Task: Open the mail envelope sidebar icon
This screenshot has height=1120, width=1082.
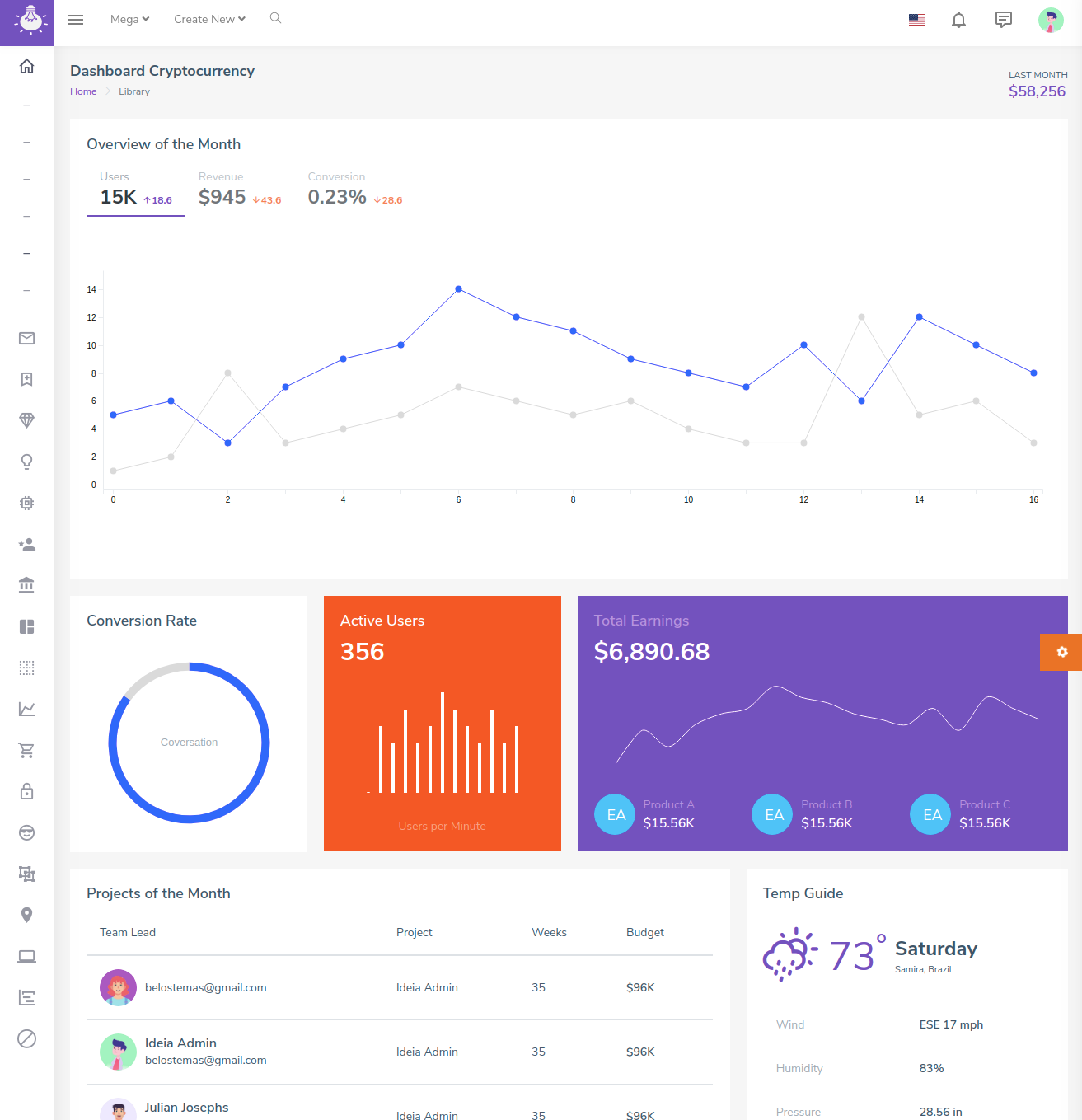Action: 26,338
